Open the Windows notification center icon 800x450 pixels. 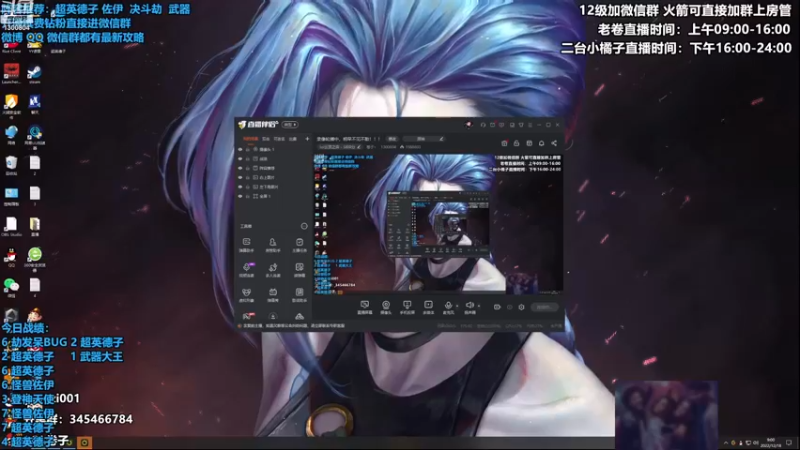789,442
